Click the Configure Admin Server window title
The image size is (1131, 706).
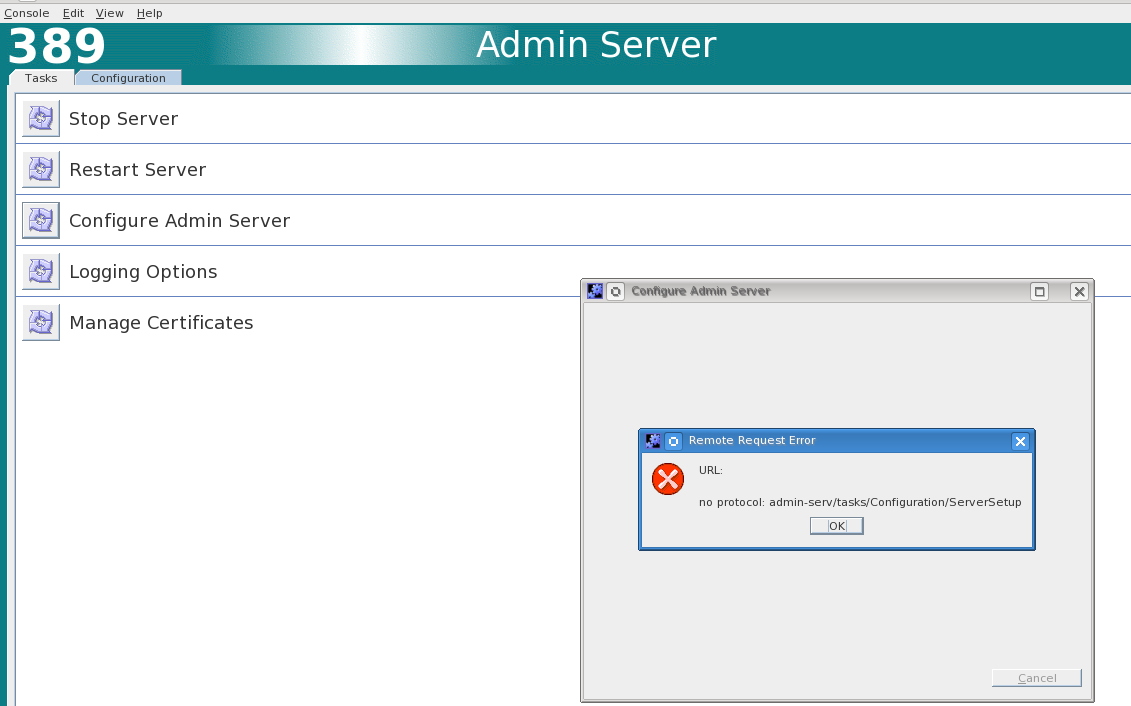(x=700, y=291)
